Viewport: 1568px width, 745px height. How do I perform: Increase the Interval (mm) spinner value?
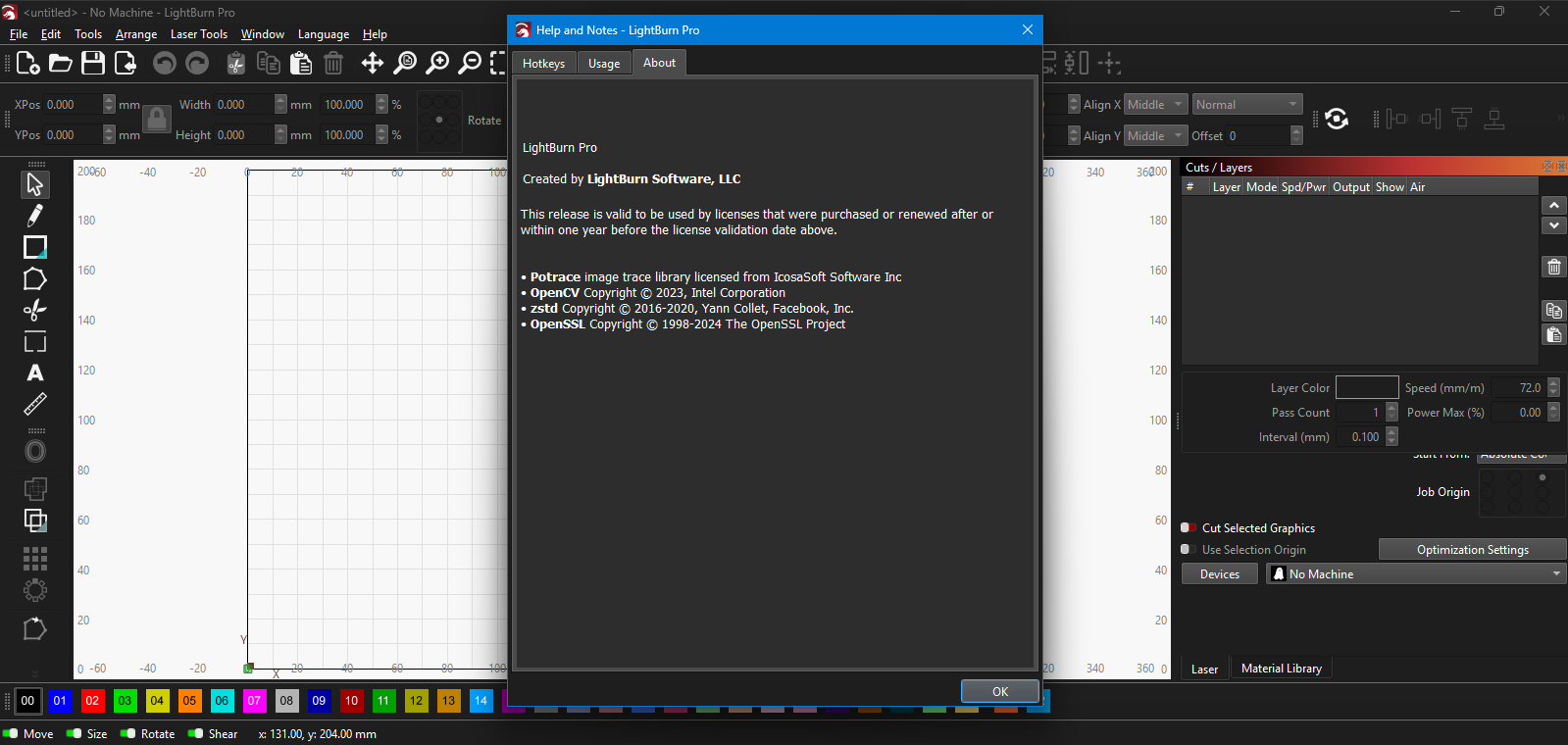pos(1391,432)
